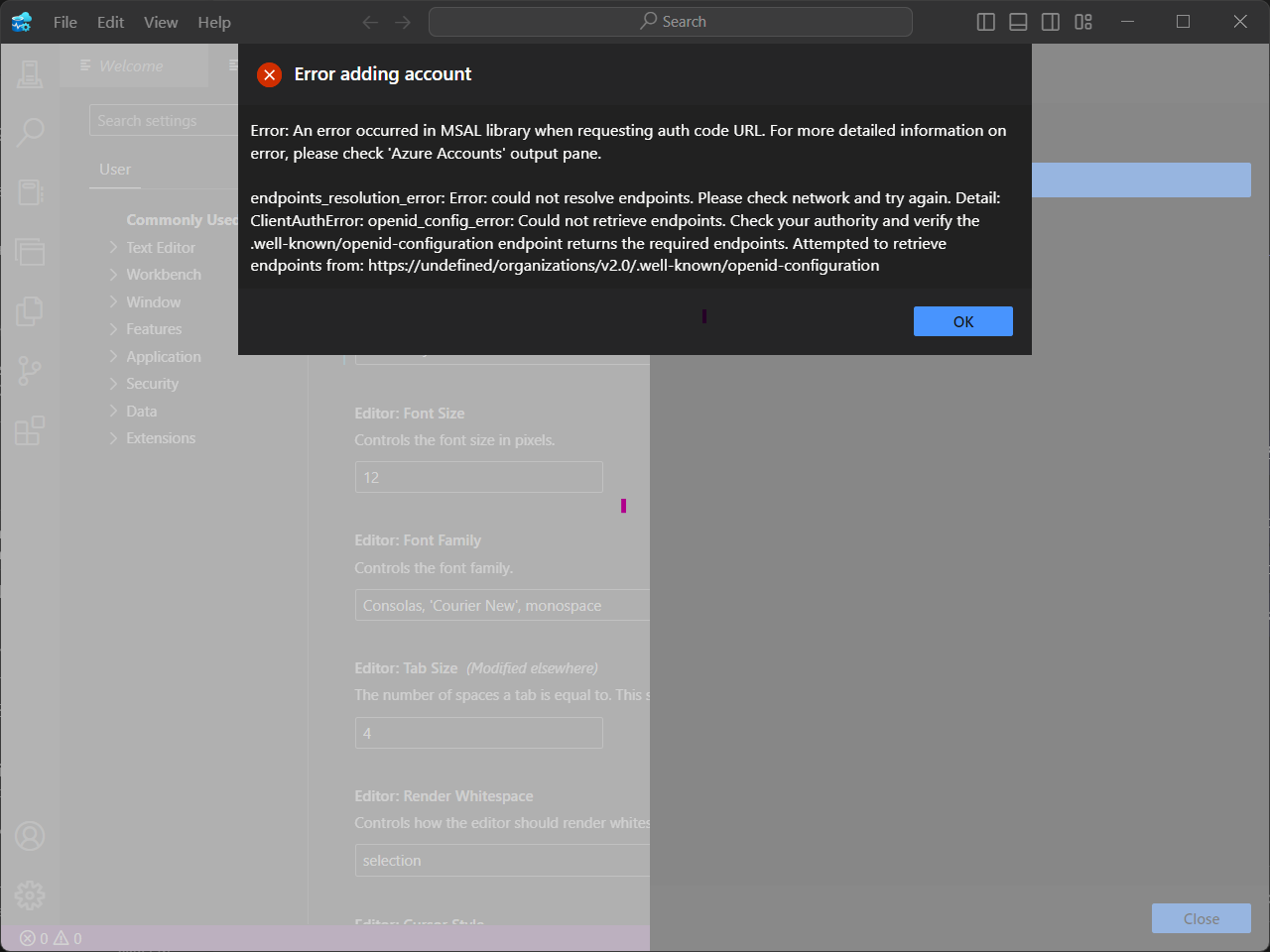Switch to the Welcome tab
Screen dimensions: 1270x952
pyautogui.click(x=134, y=65)
